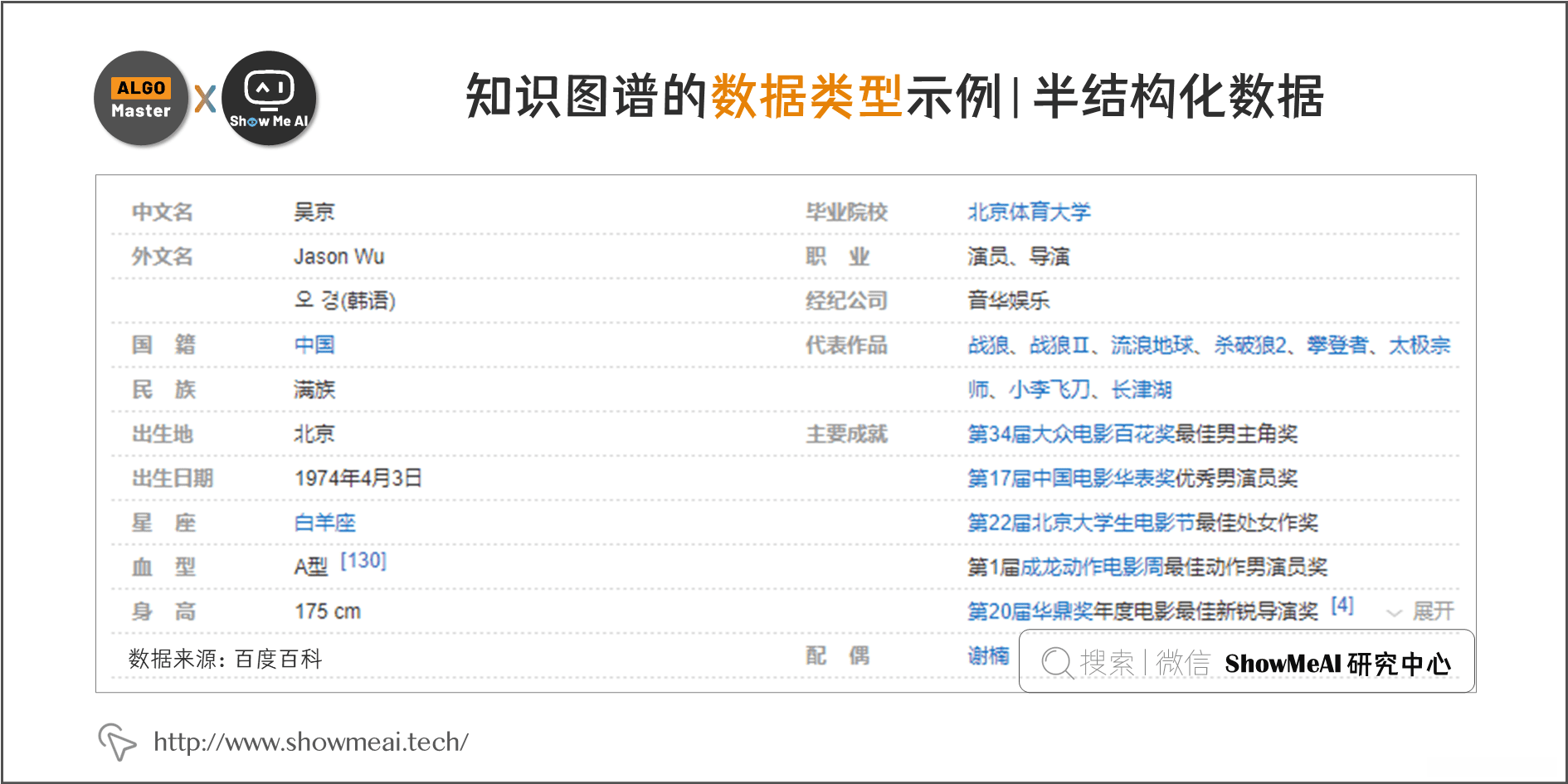This screenshot has height=784, width=1568.
Task: Open the 小李飞刀 link
Action: tap(1049, 390)
